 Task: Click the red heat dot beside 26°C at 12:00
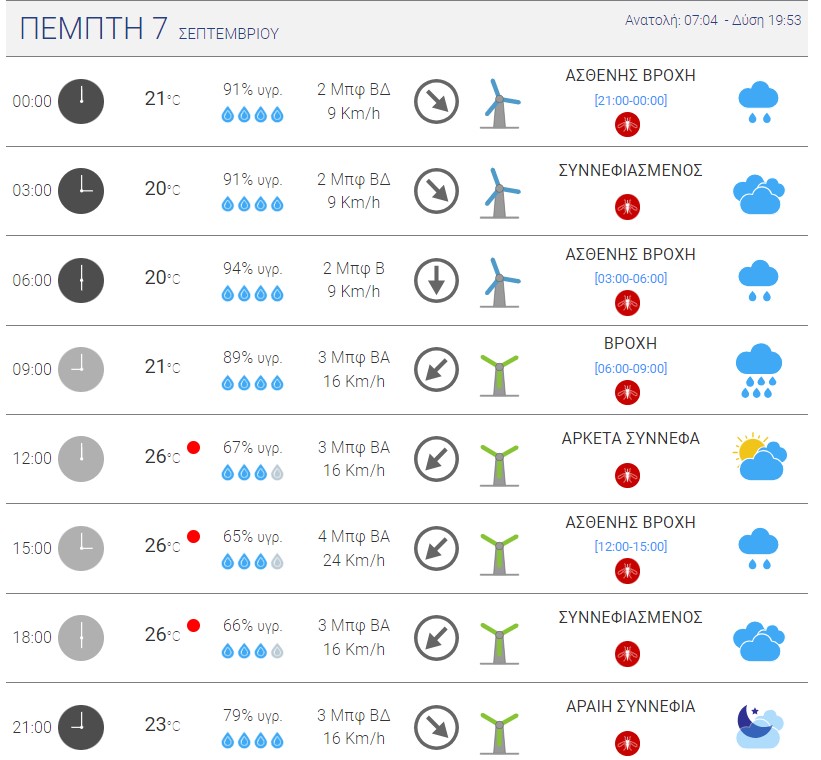[193, 447]
